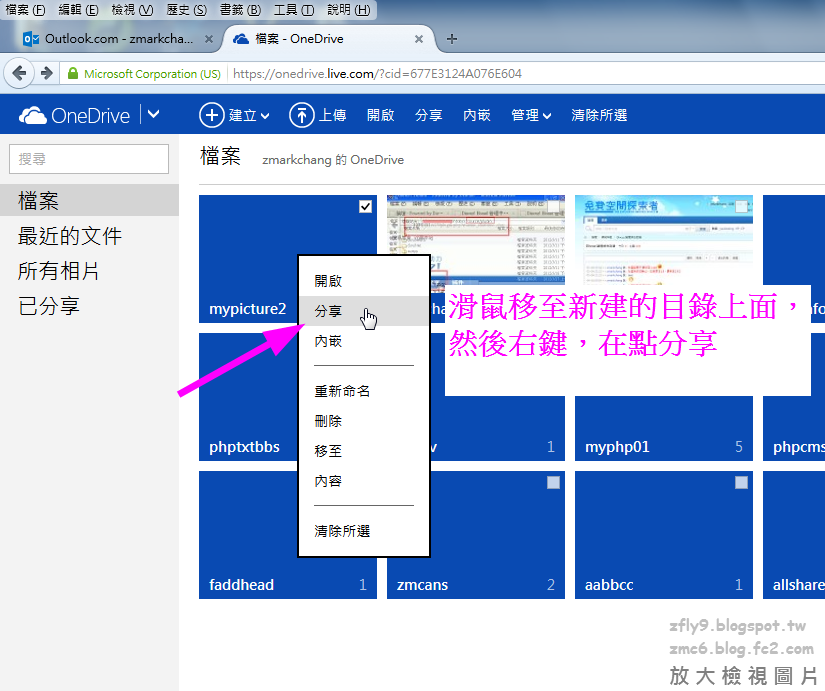Open the 編輯 (E) browser menu
This screenshot has width=825, height=691.
[x=78, y=9]
